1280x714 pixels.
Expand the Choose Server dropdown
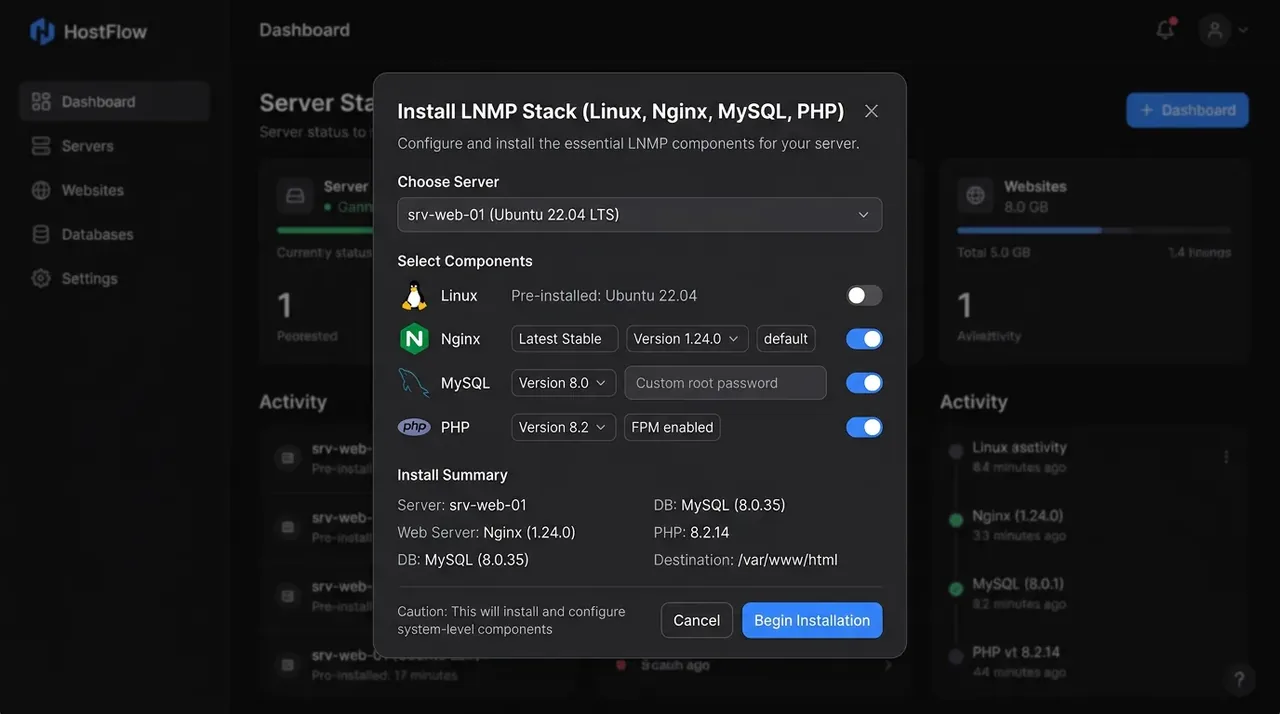click(640, 215)
